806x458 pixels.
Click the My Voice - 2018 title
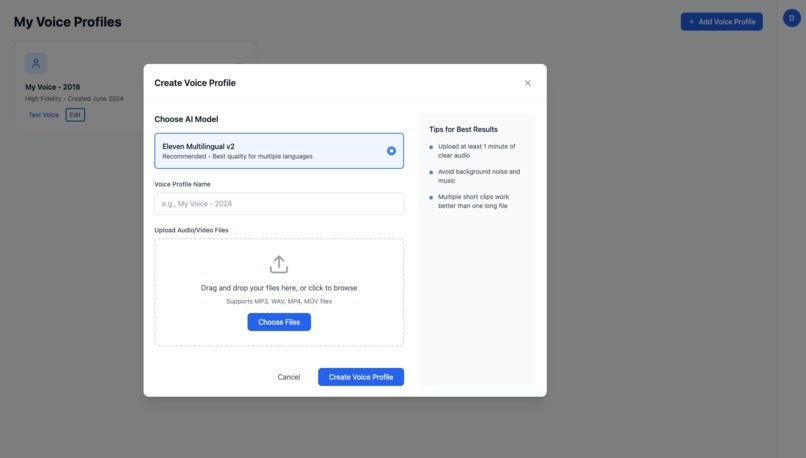coord(52,87)
